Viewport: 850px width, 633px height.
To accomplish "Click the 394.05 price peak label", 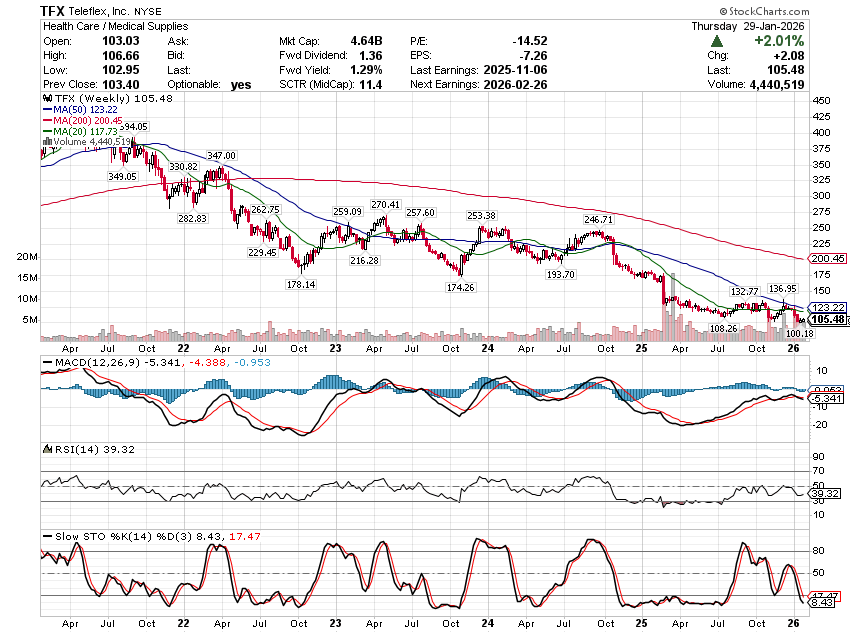I will click(131, 127).
